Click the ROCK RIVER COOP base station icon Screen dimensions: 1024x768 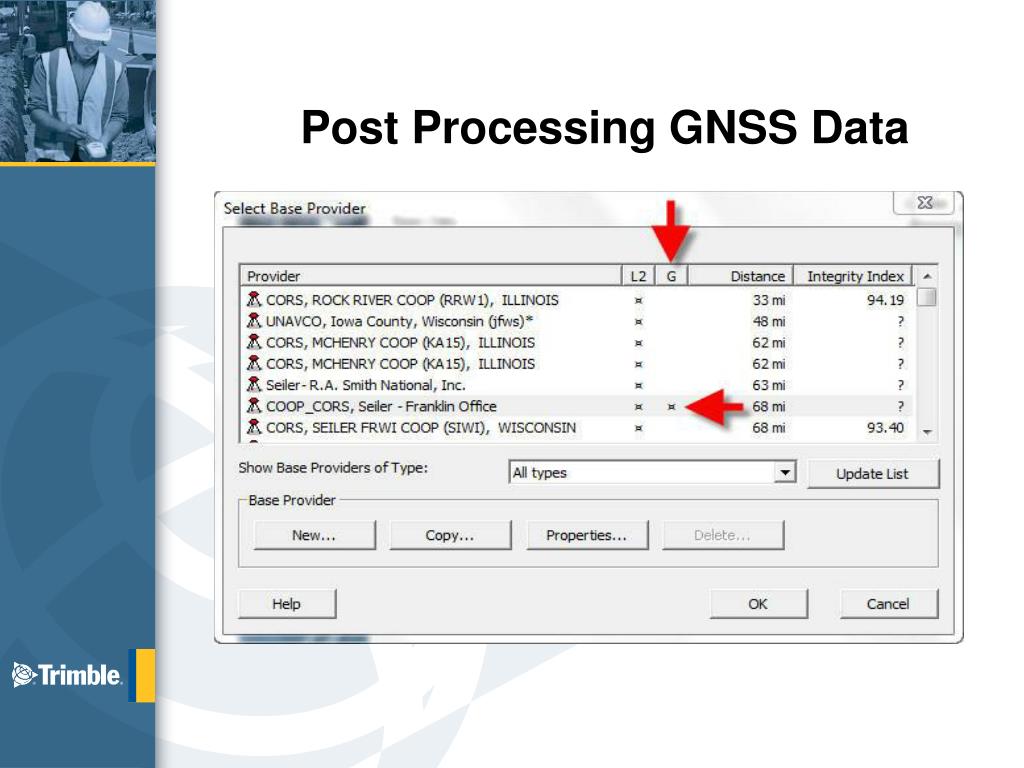(254, 299)
